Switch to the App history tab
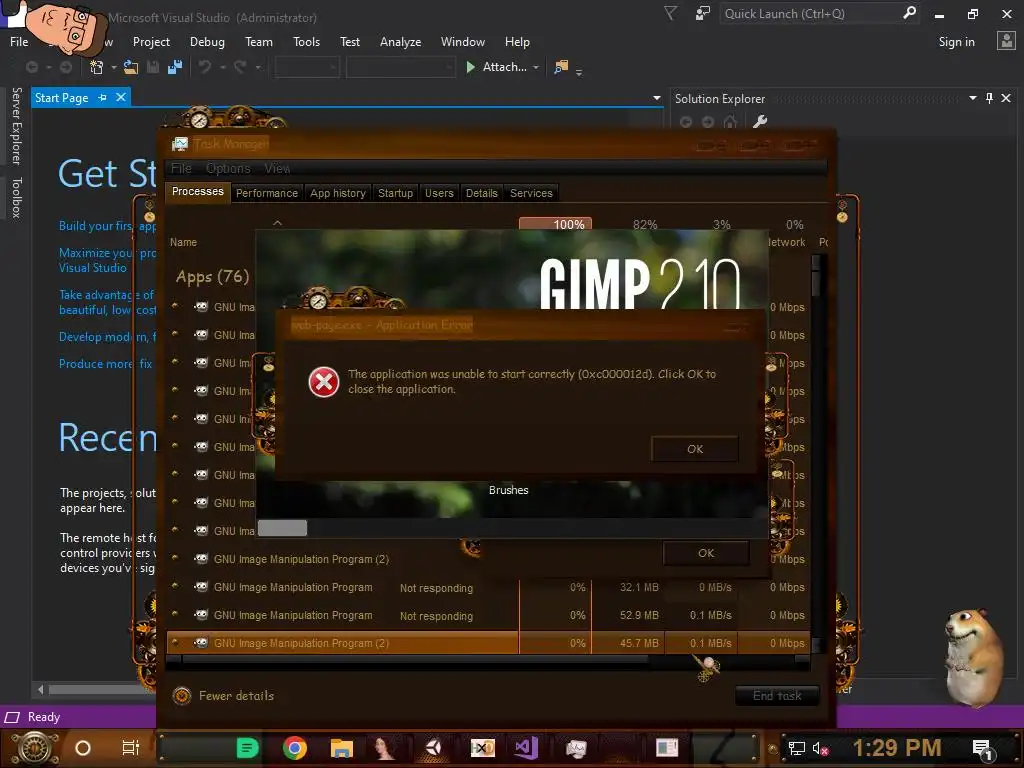Image resolution: width=1024 pixels, height=768 pixels. (x=338, y=193)
